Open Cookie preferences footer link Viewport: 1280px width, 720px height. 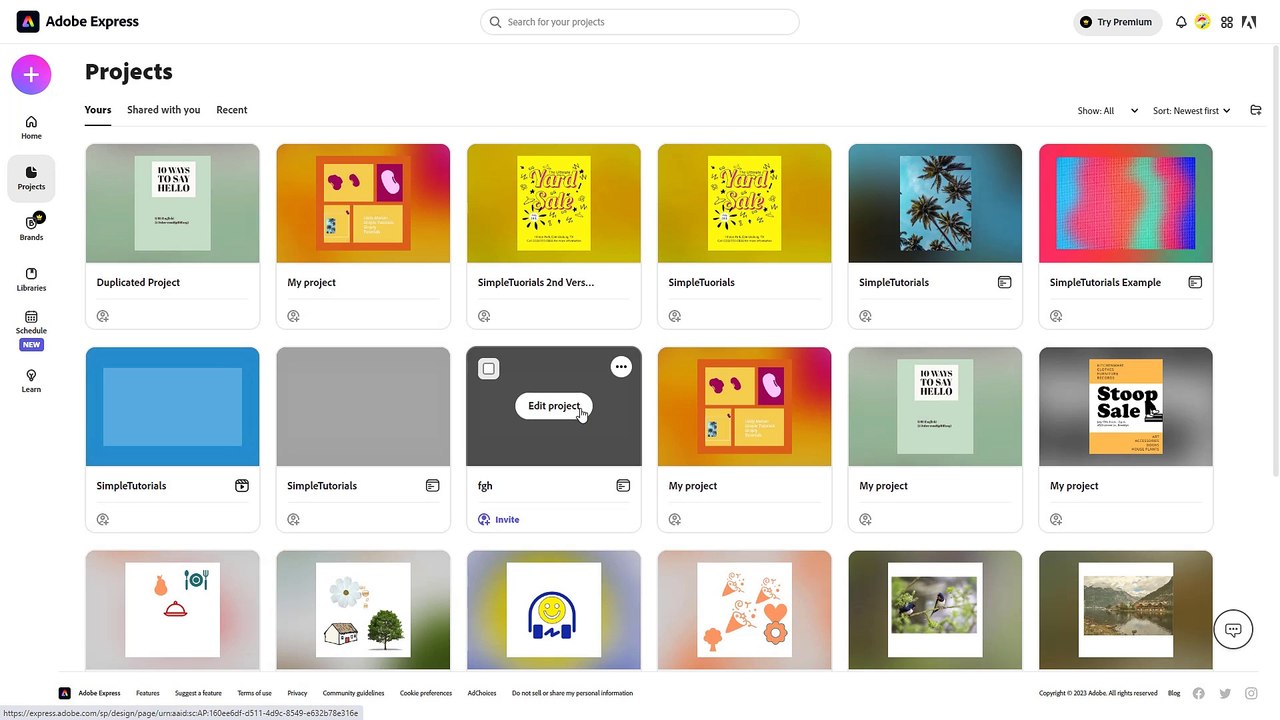(426, 693)
